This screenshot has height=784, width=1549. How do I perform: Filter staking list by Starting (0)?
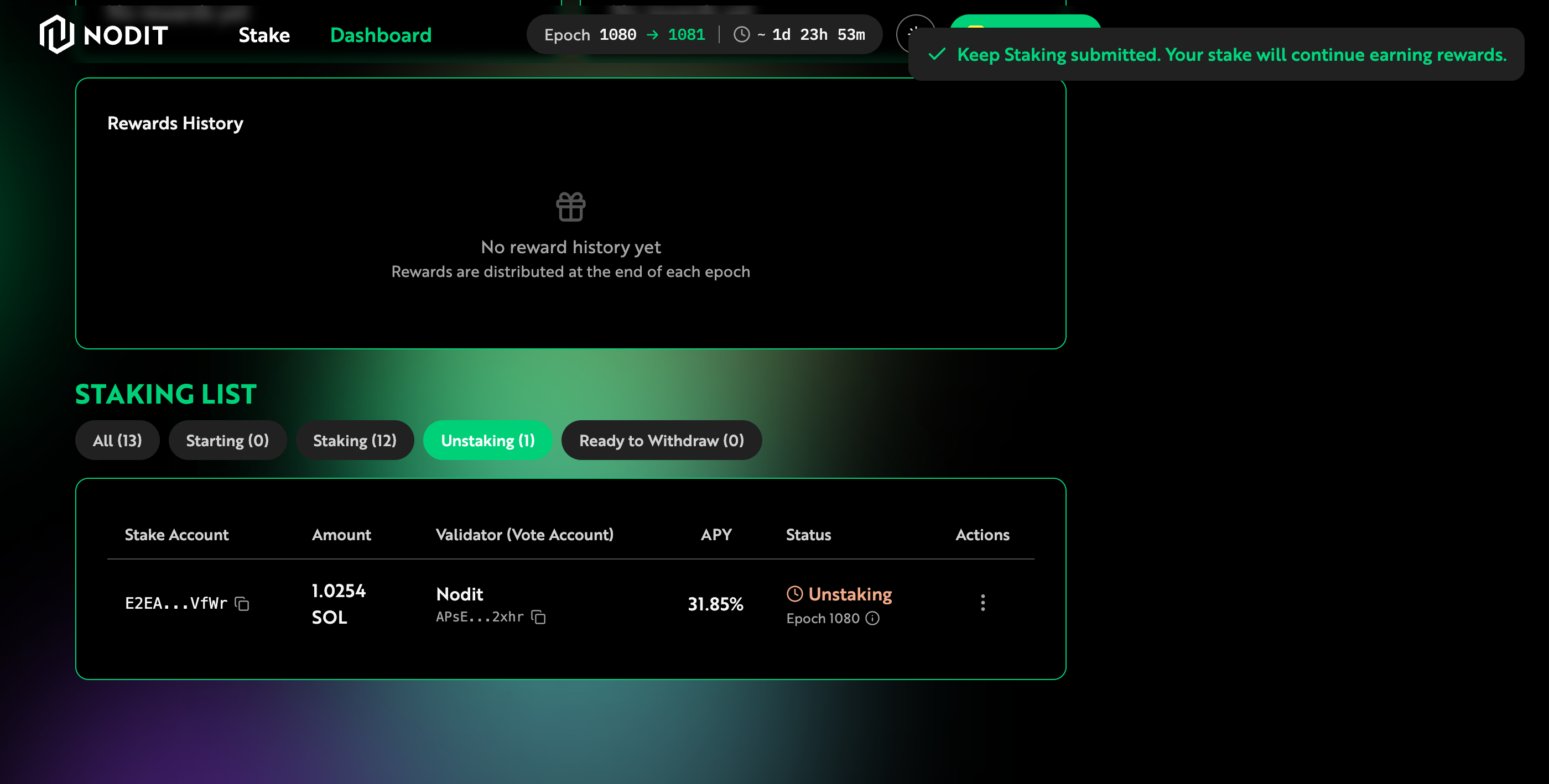point(227,440)
